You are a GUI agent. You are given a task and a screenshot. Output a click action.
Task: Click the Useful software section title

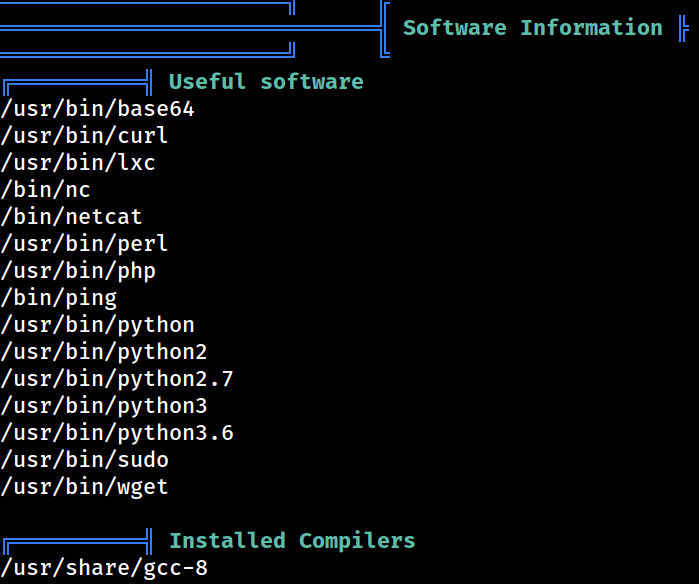tap(266, 82)
